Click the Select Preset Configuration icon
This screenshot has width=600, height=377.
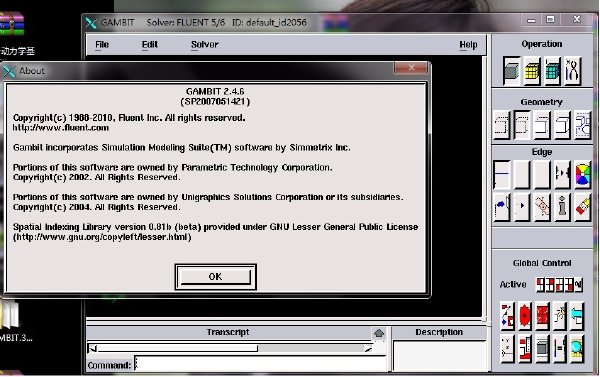(x=543, y=316)
